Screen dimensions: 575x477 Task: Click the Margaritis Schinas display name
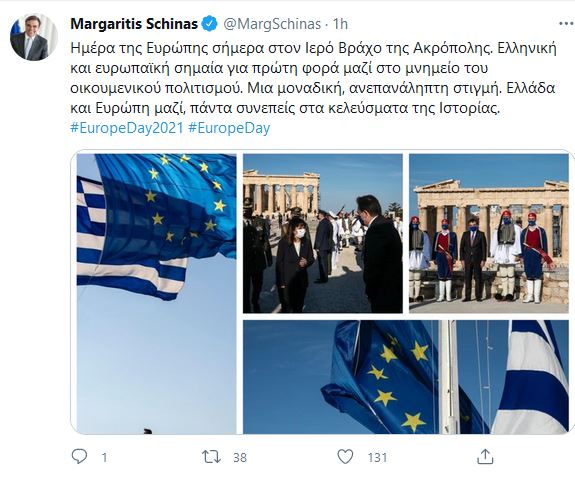click(x=134, y=24)
